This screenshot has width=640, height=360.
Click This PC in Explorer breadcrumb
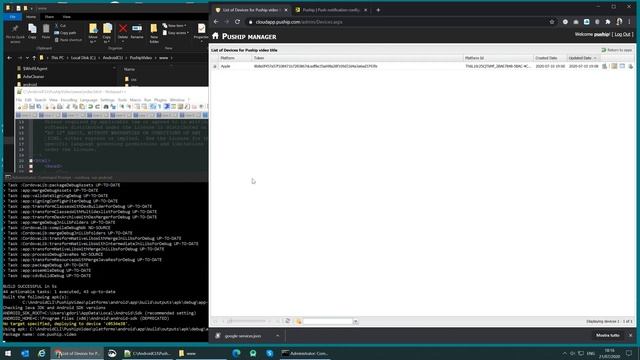tap(58, 58)
